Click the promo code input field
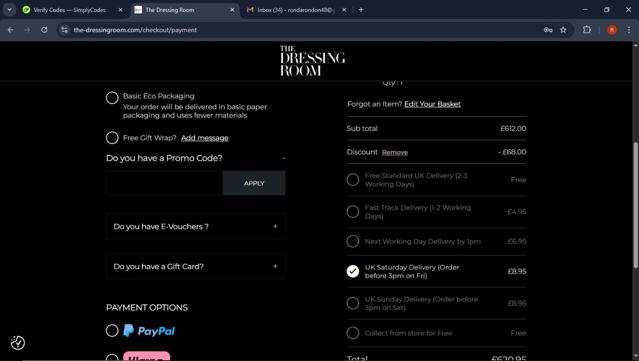Screen dimensions: 639x361 click(x=164, y=183)
